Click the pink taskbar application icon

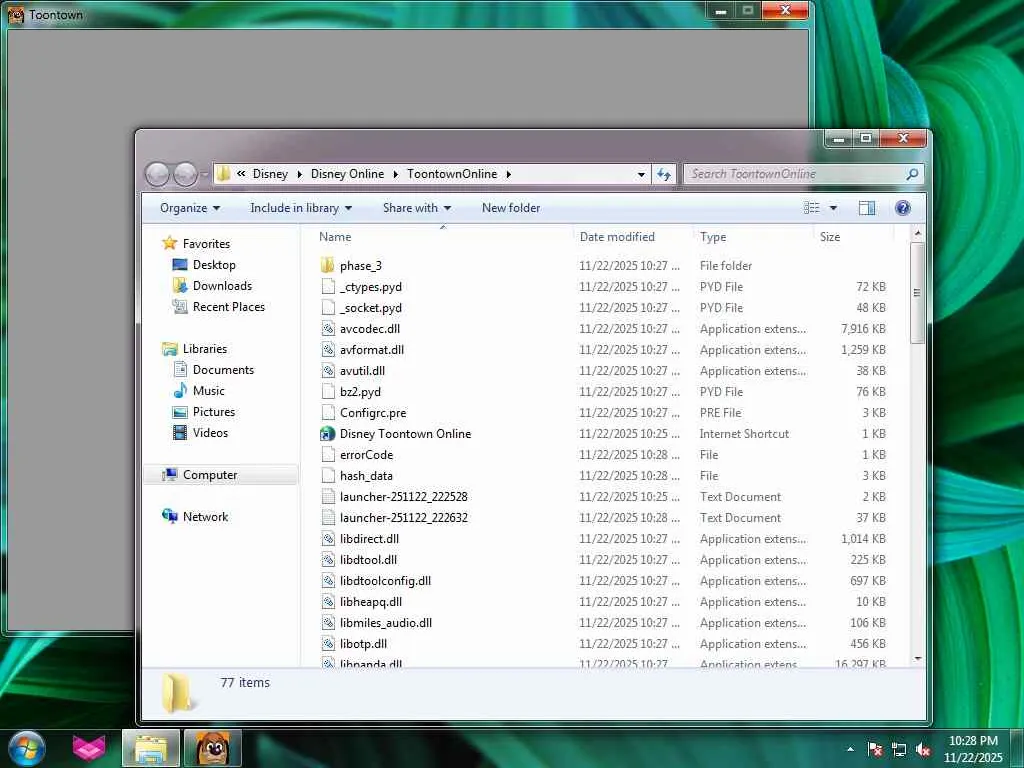pyautogui.click(x=89, y=748)
